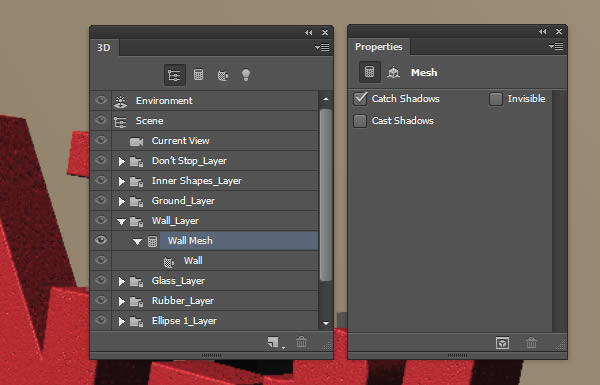This screenshot has width=600, height=385.
Task: Toggle visibility of Inner Shapes_Layer
Action: (101, 180)
